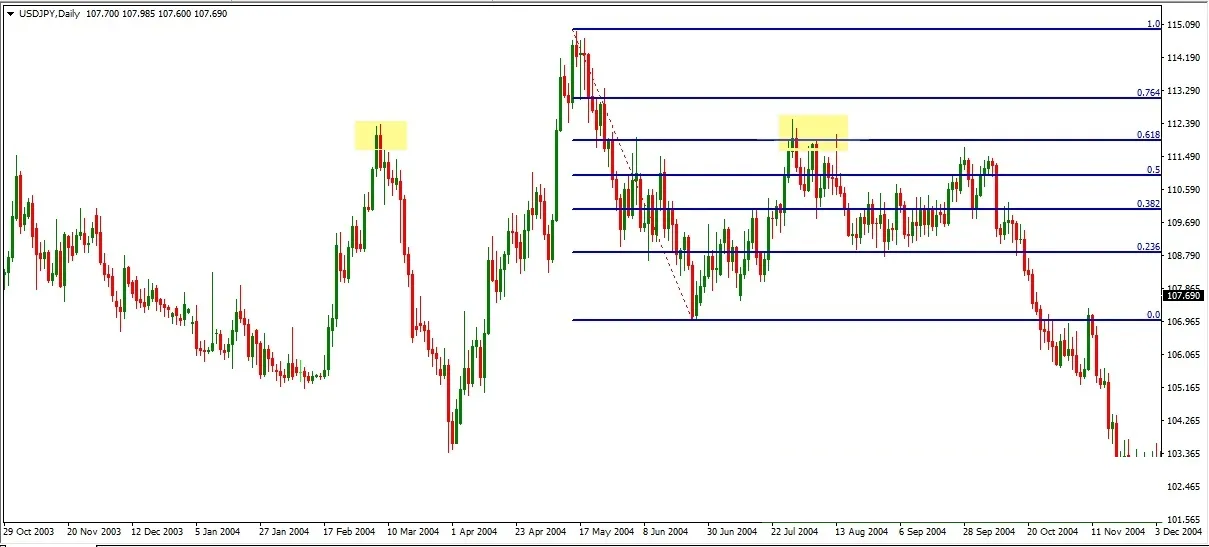
Task: Click price 114.190 on the price scale
Action: [x=1184, y=57]
